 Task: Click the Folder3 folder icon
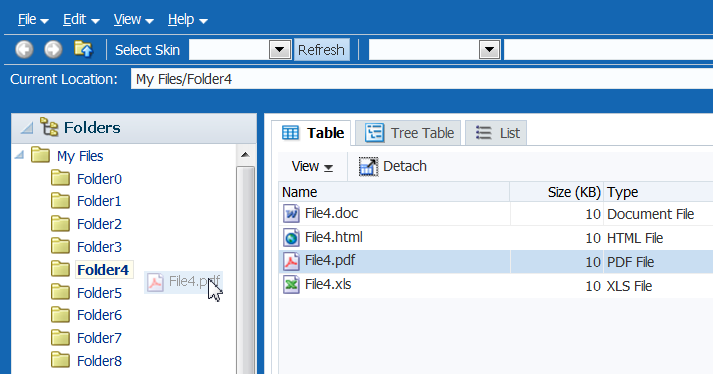[60, 247]
